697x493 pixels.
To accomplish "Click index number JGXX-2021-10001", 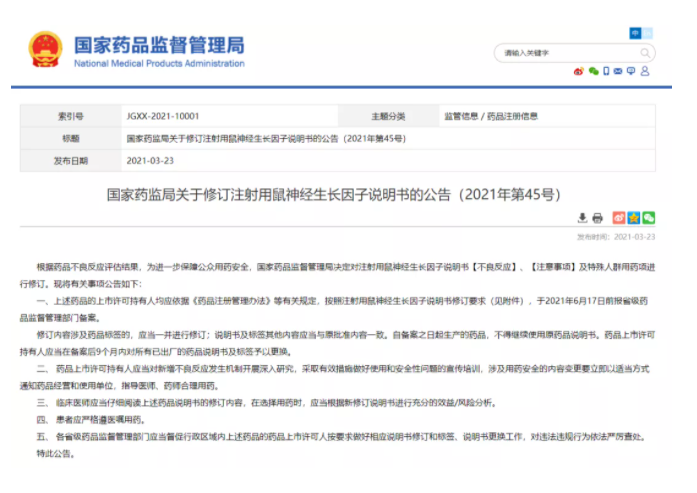I will 163,116.
